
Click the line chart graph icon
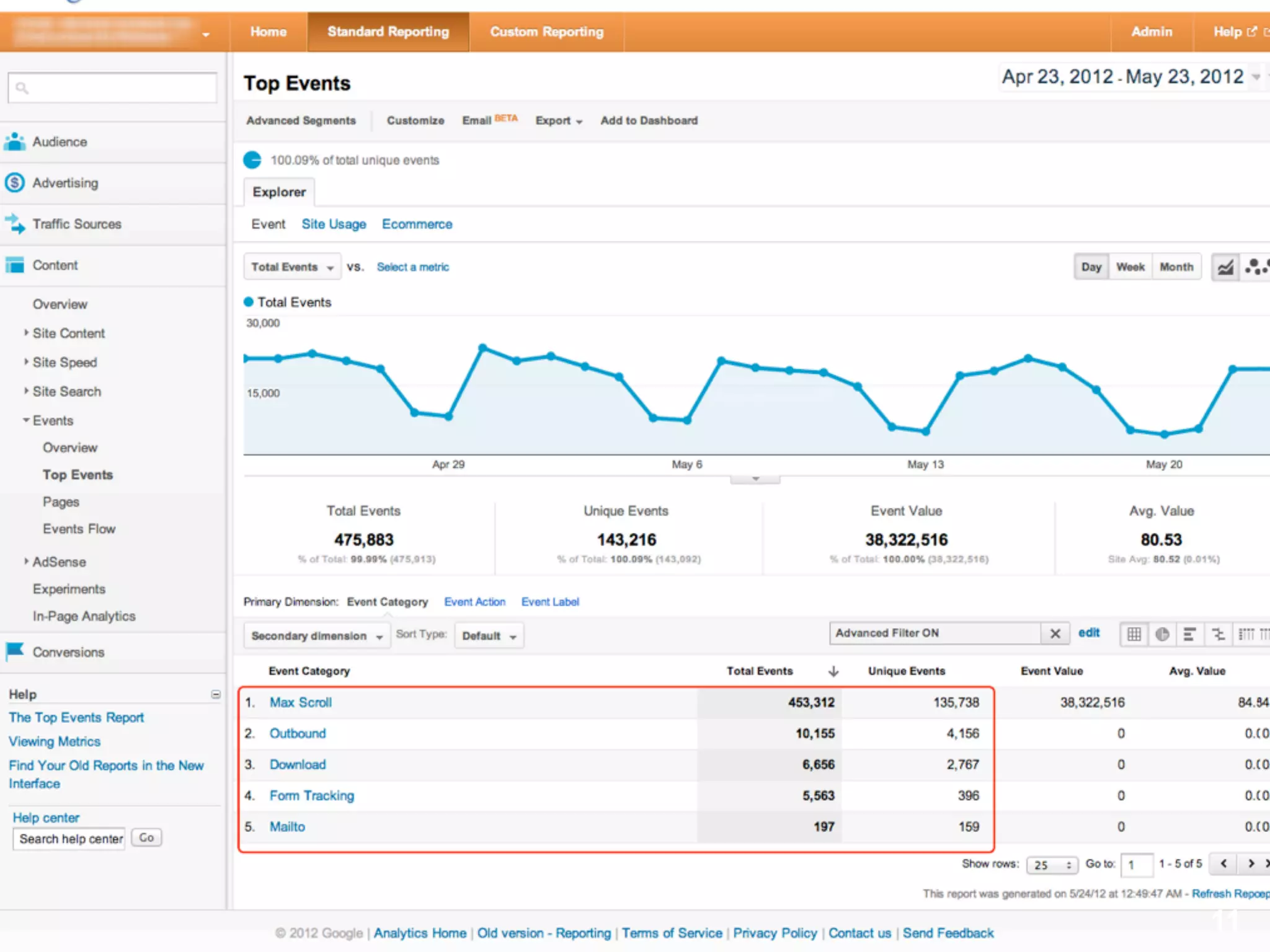tap(1225, 267)
